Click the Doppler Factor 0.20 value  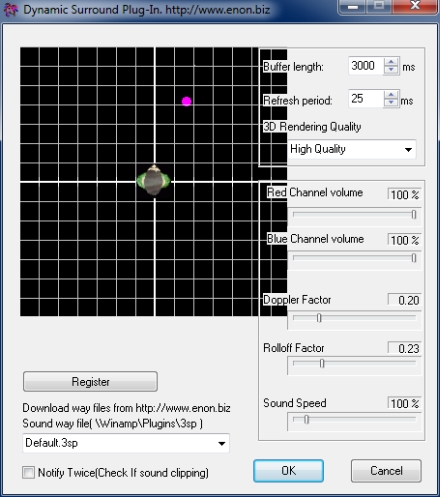[x=404, y=300]
